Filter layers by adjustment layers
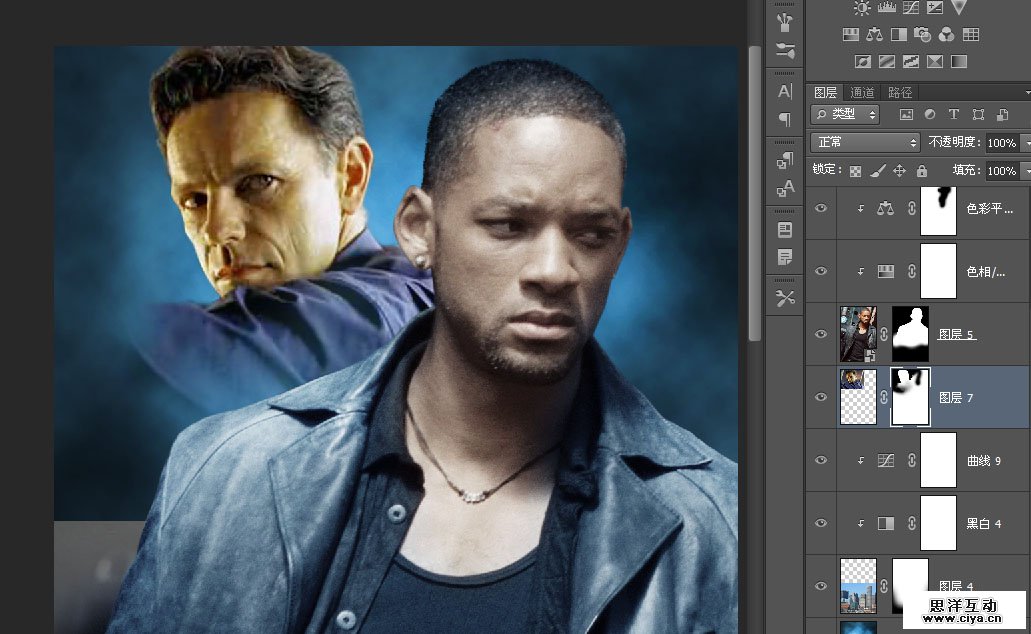1031x634 pixels. pos(930,114)
